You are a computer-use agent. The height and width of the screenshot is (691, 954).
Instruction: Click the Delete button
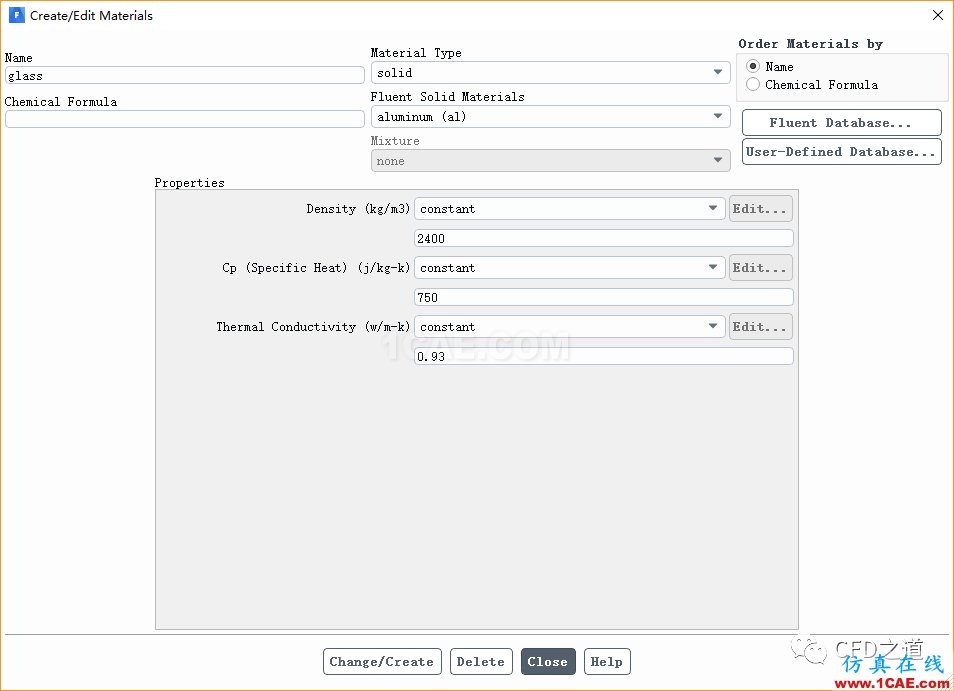pyautogui.click(x=481, y=662)
